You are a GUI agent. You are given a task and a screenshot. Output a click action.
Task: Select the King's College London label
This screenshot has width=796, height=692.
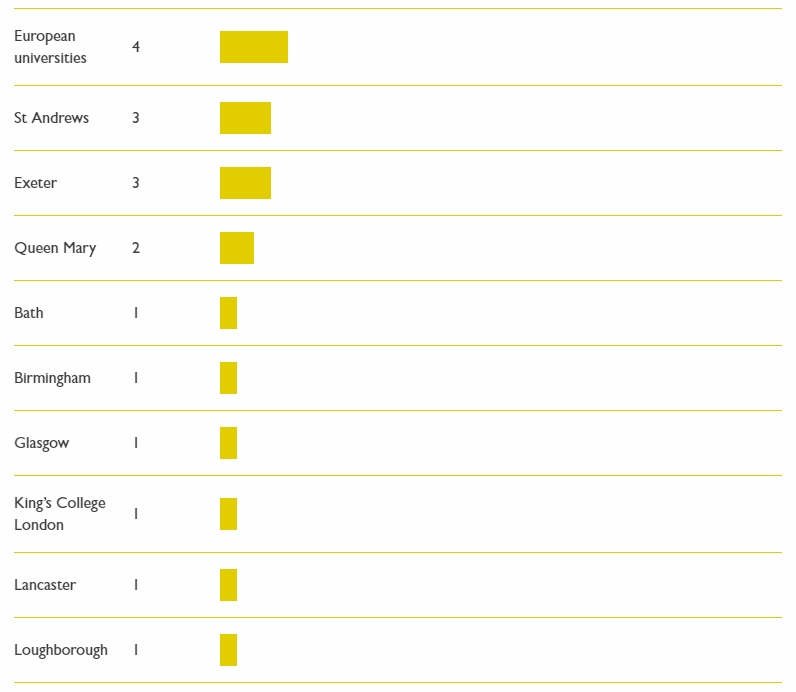click(x=60, y=514)
